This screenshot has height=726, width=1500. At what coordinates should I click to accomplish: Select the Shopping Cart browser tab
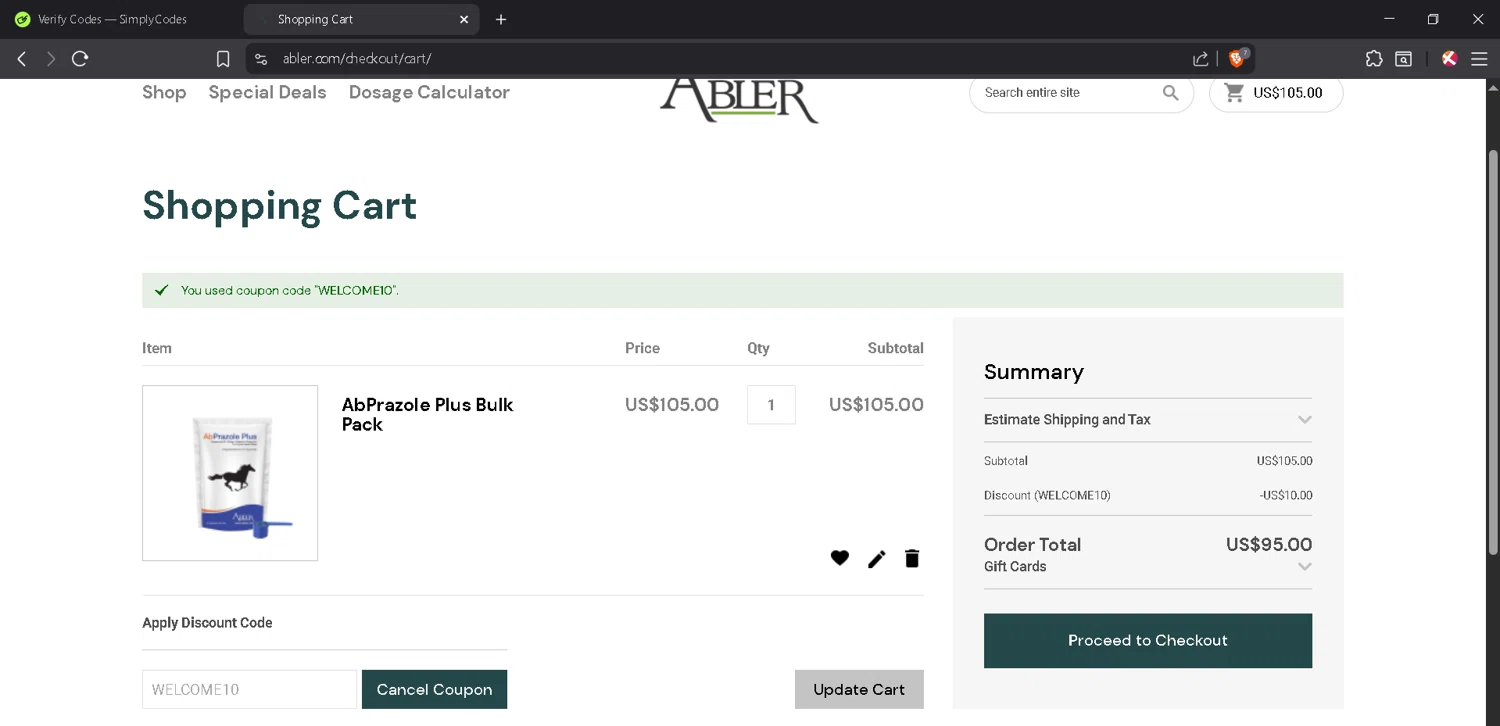[361, 19]
